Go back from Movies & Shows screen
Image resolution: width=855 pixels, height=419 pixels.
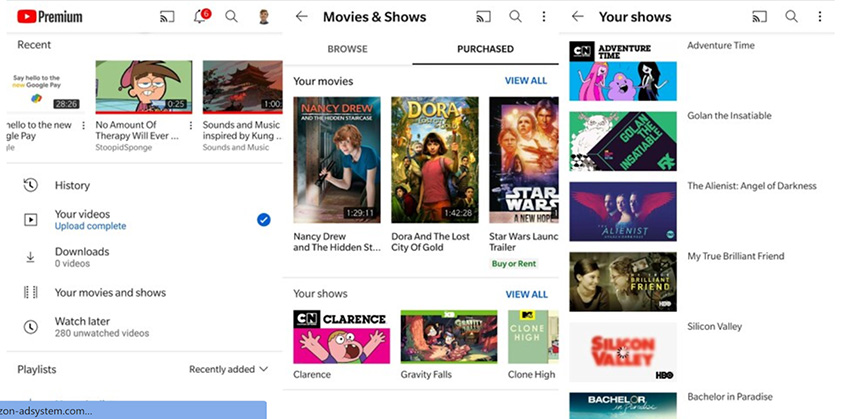[302, 16]
